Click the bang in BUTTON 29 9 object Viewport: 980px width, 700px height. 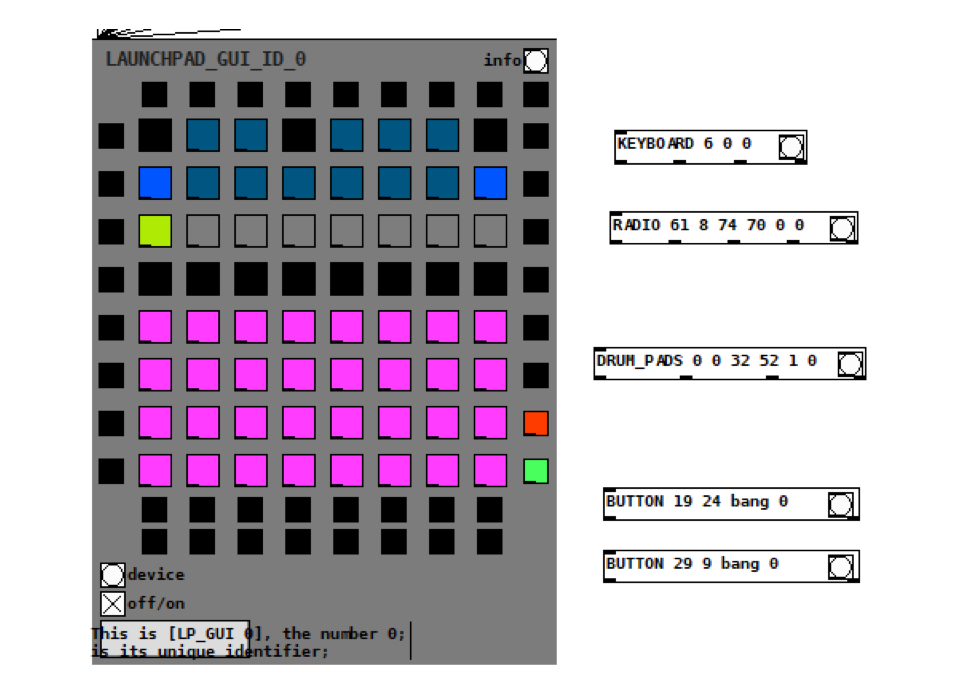pos(841,567)
